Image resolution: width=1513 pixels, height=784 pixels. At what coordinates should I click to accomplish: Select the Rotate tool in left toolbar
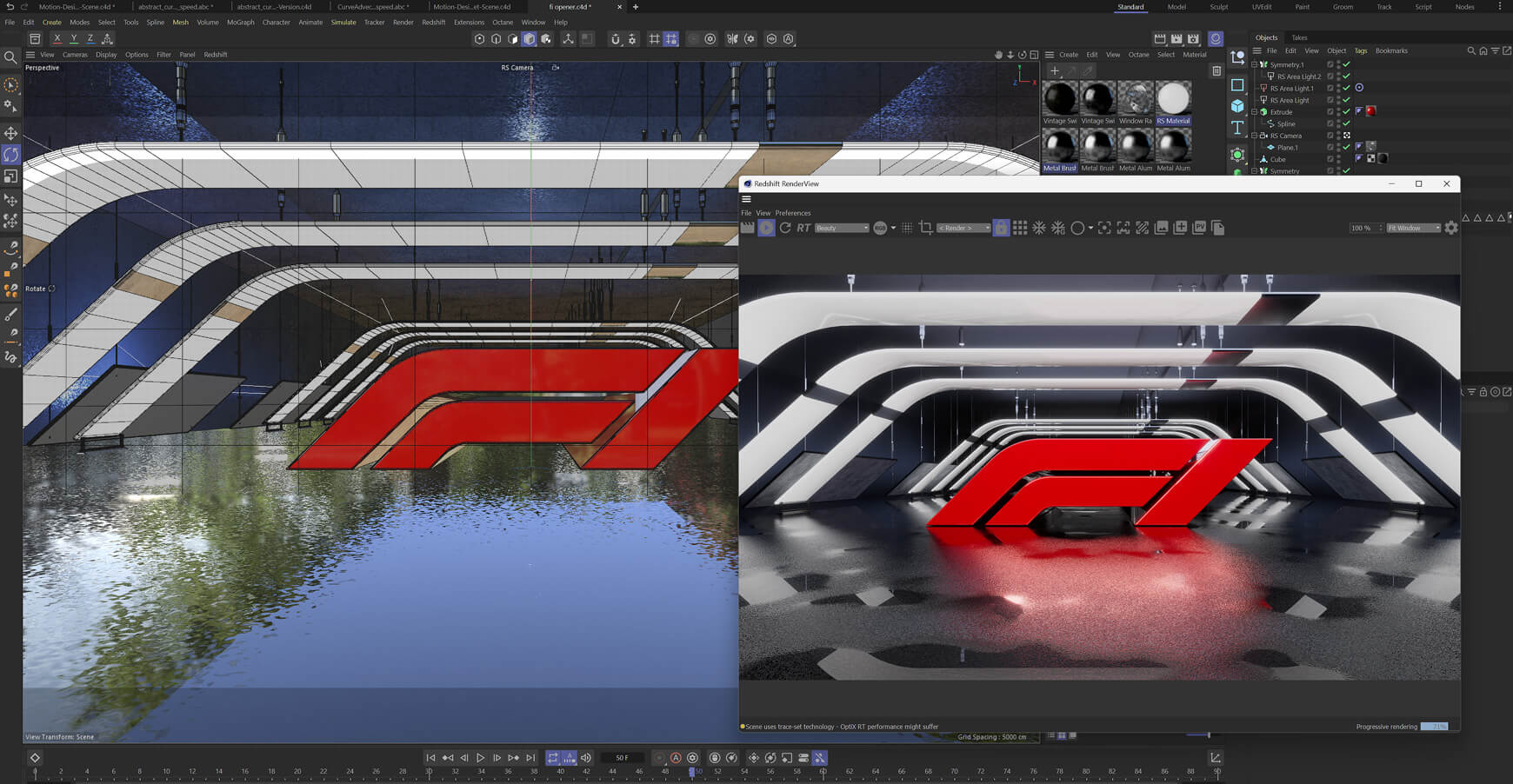10,155
